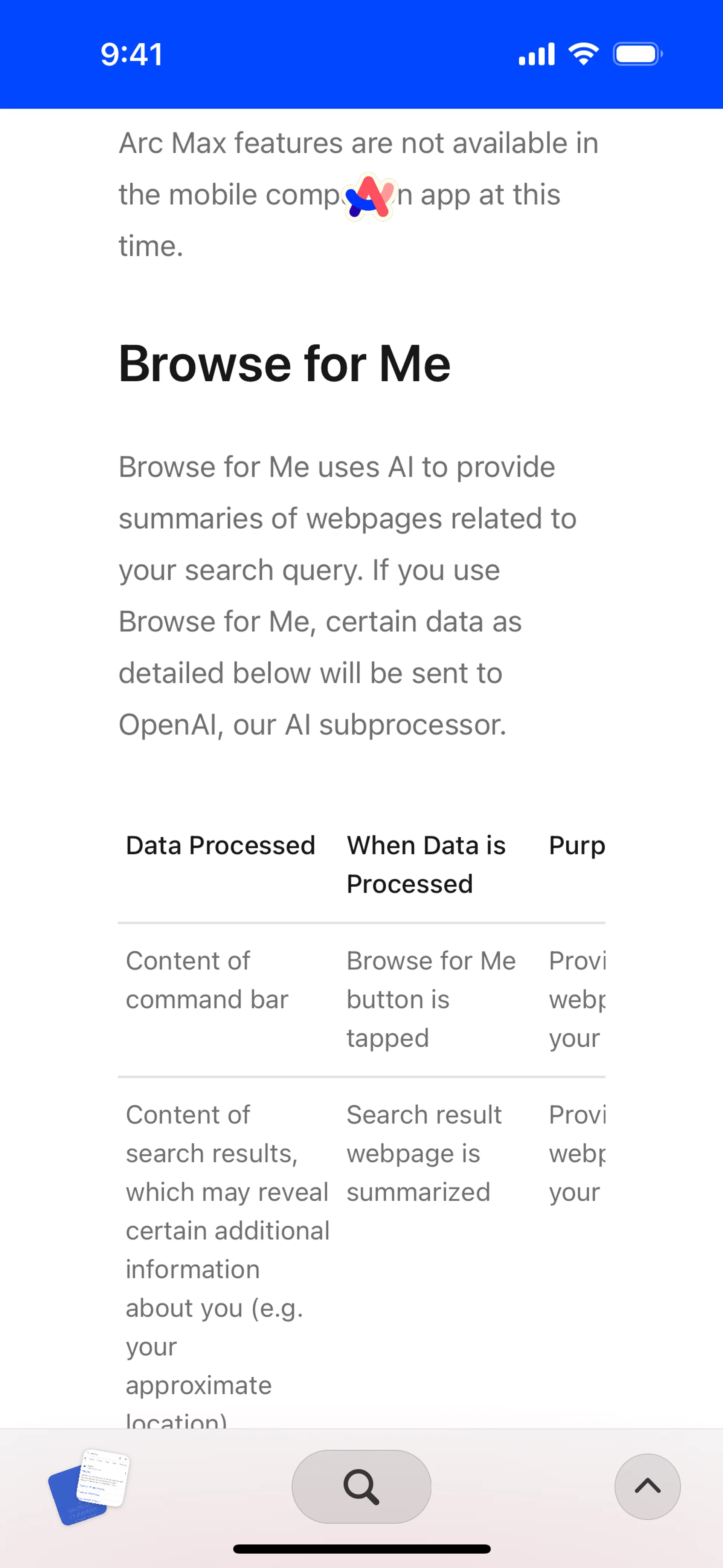Select the "Content of command bar" cell
Image resolution: width=723 pixels, height=1568 pixels.
point(207,980)
